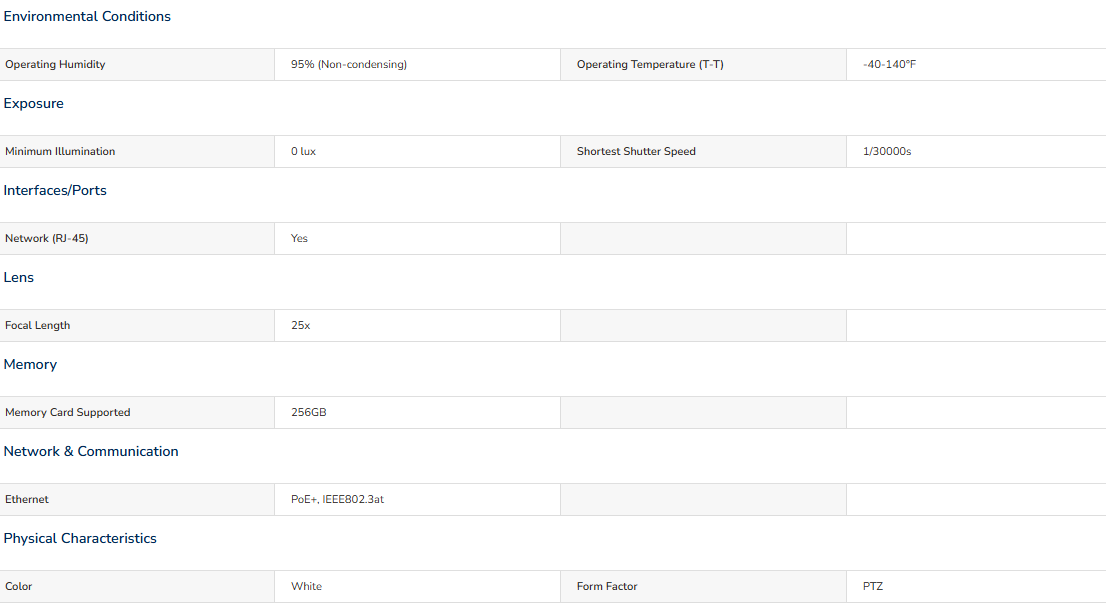
Task: Select the Shortest Shutter Speed label
Action: (x=636, y=152)
